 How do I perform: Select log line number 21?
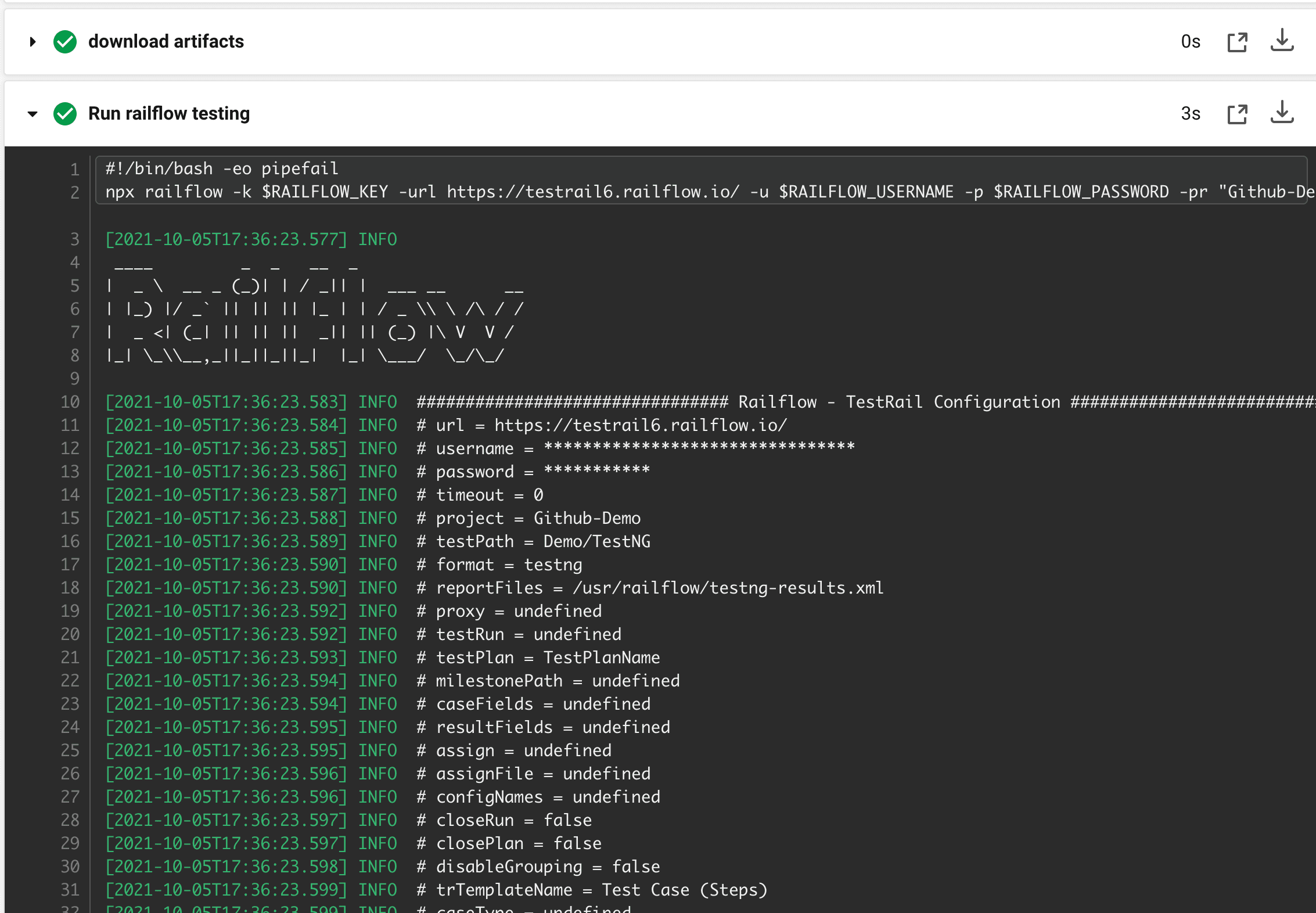click(x=70, y=657)
